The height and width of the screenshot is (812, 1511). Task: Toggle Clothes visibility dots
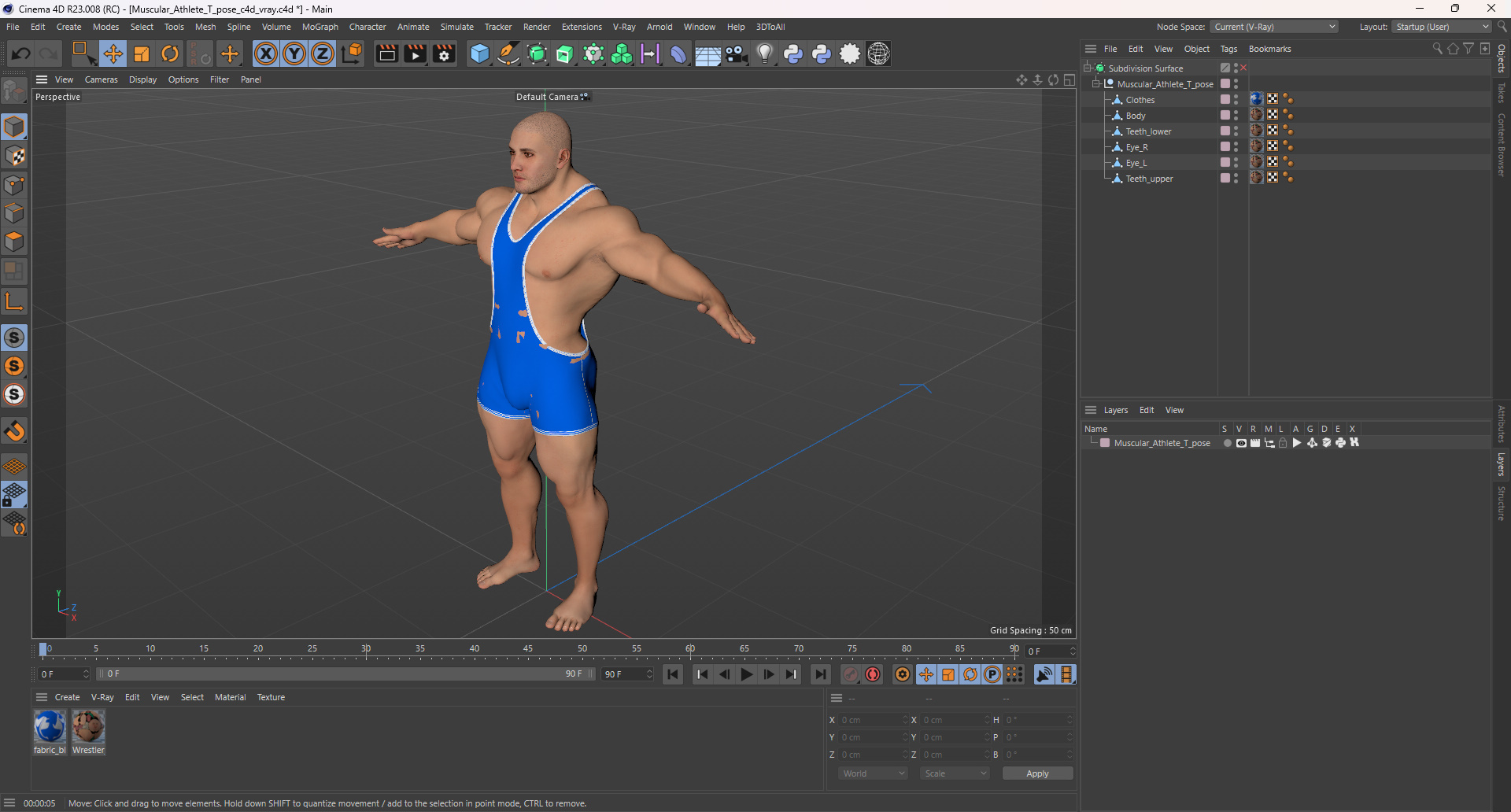(x=1236, y=100)
